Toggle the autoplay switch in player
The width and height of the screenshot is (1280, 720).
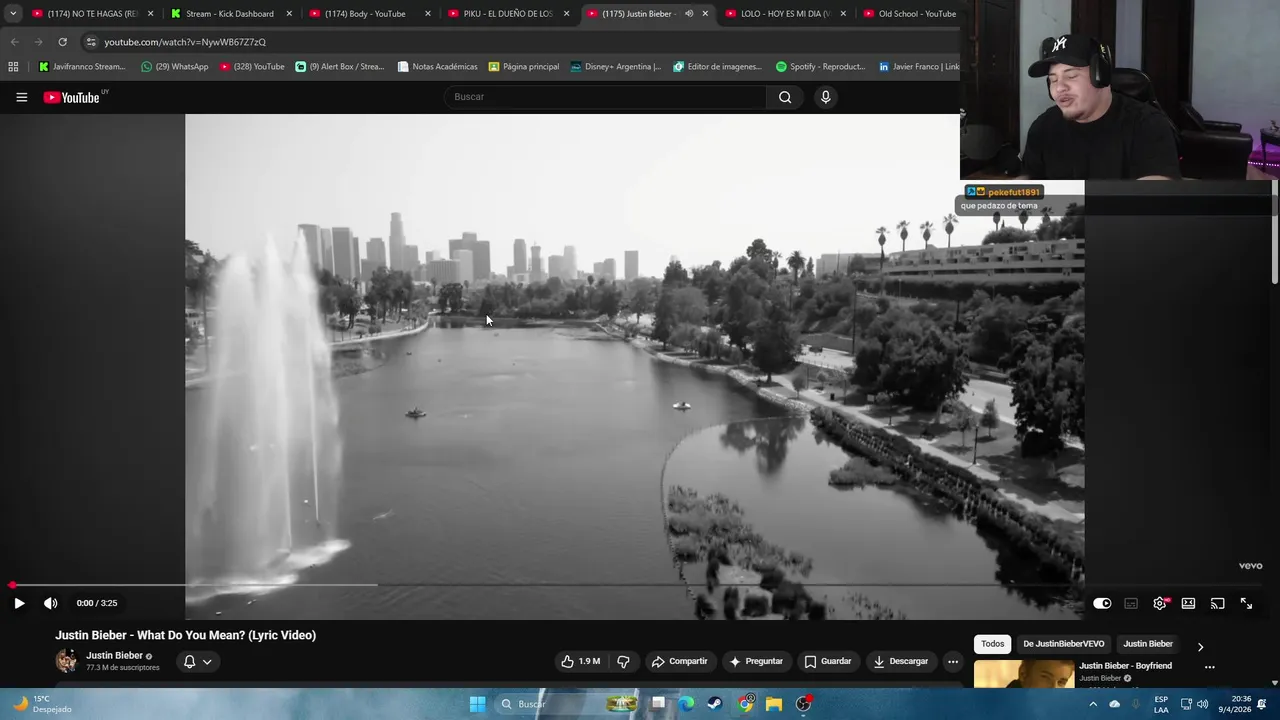1102,603
